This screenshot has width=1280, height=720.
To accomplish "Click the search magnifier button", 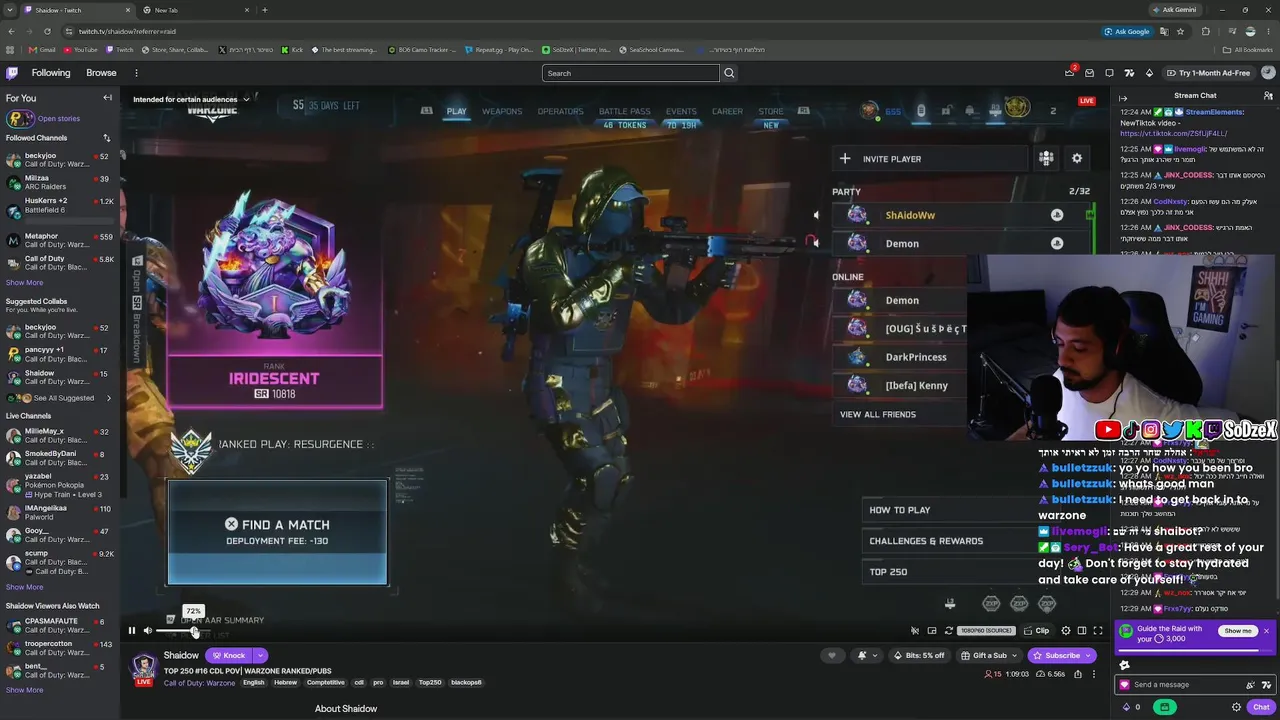I will point(729,73).
